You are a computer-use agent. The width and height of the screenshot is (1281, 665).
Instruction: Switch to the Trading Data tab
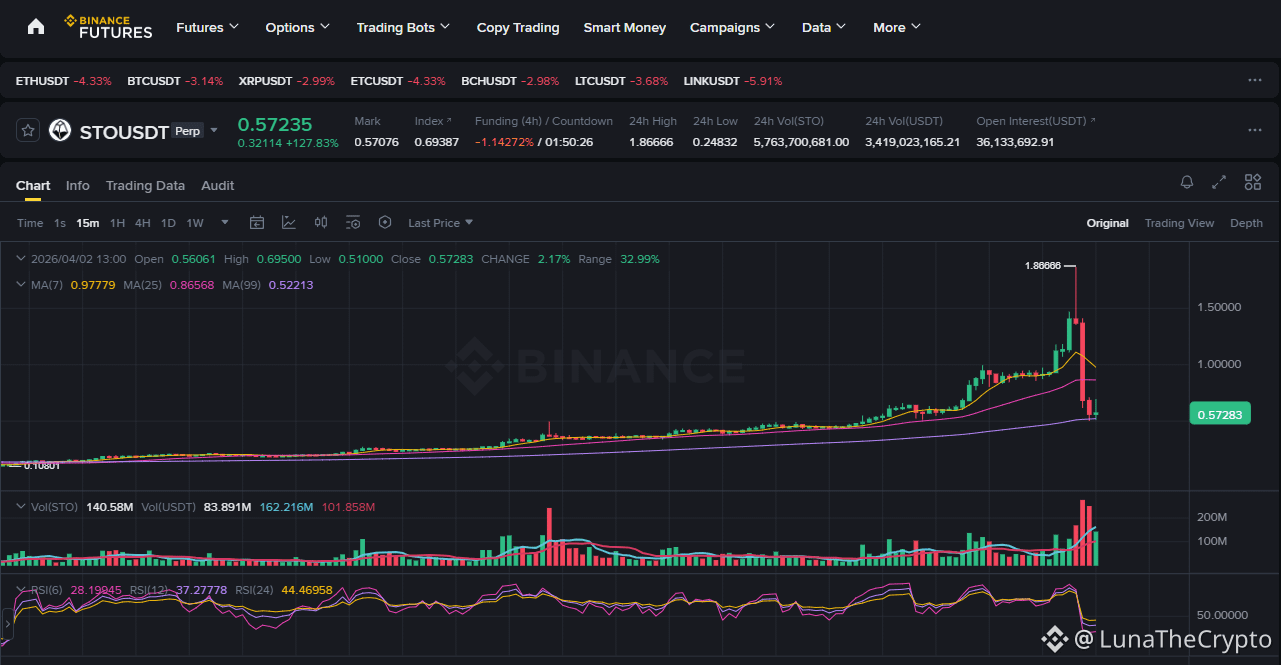point(145,185)
